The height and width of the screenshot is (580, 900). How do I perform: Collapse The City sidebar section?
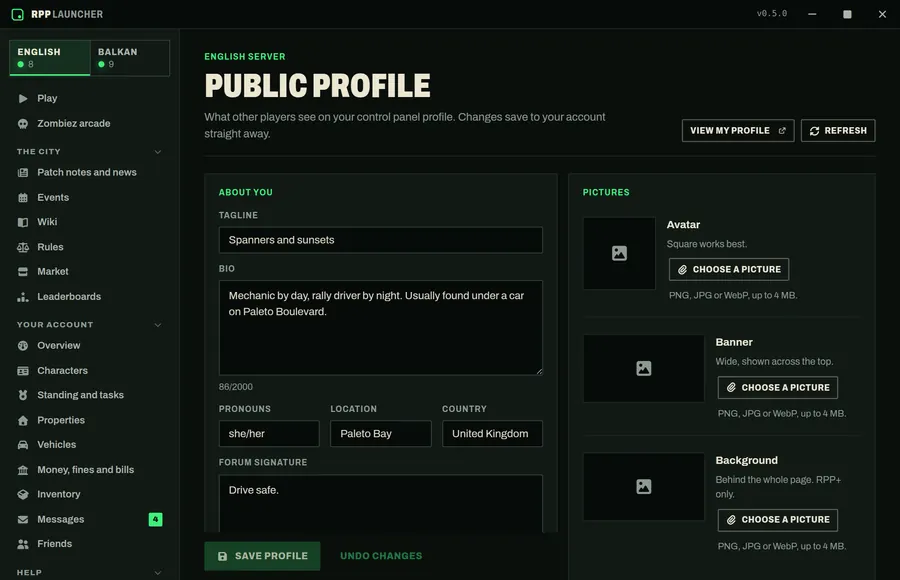click(x=158, y=152)
